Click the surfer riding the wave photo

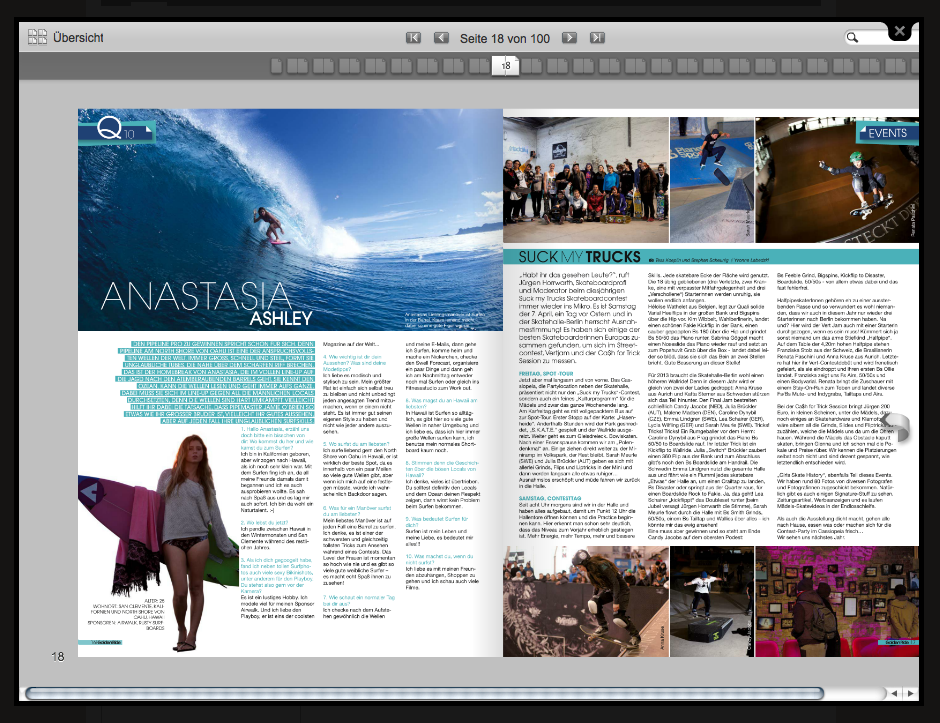pyautogui.click(x=290, y=219)
